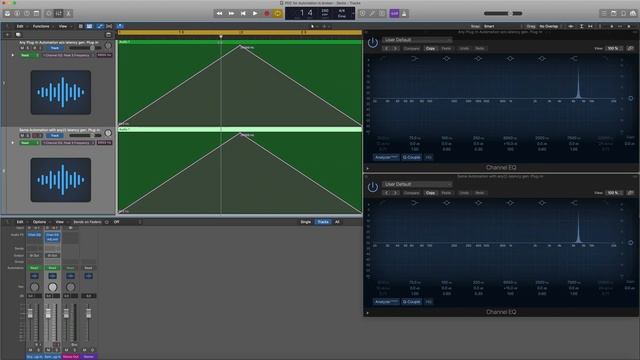
Task: Toggle the yellow Cycle button
Action: pyautogui.click(x=278, y=13)
